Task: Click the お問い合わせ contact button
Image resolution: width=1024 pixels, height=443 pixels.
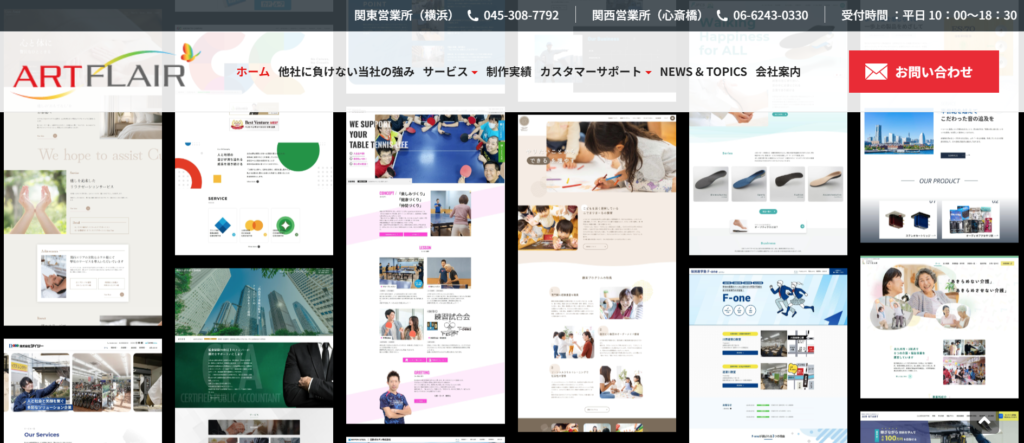Action: click(x=923, y=72)
